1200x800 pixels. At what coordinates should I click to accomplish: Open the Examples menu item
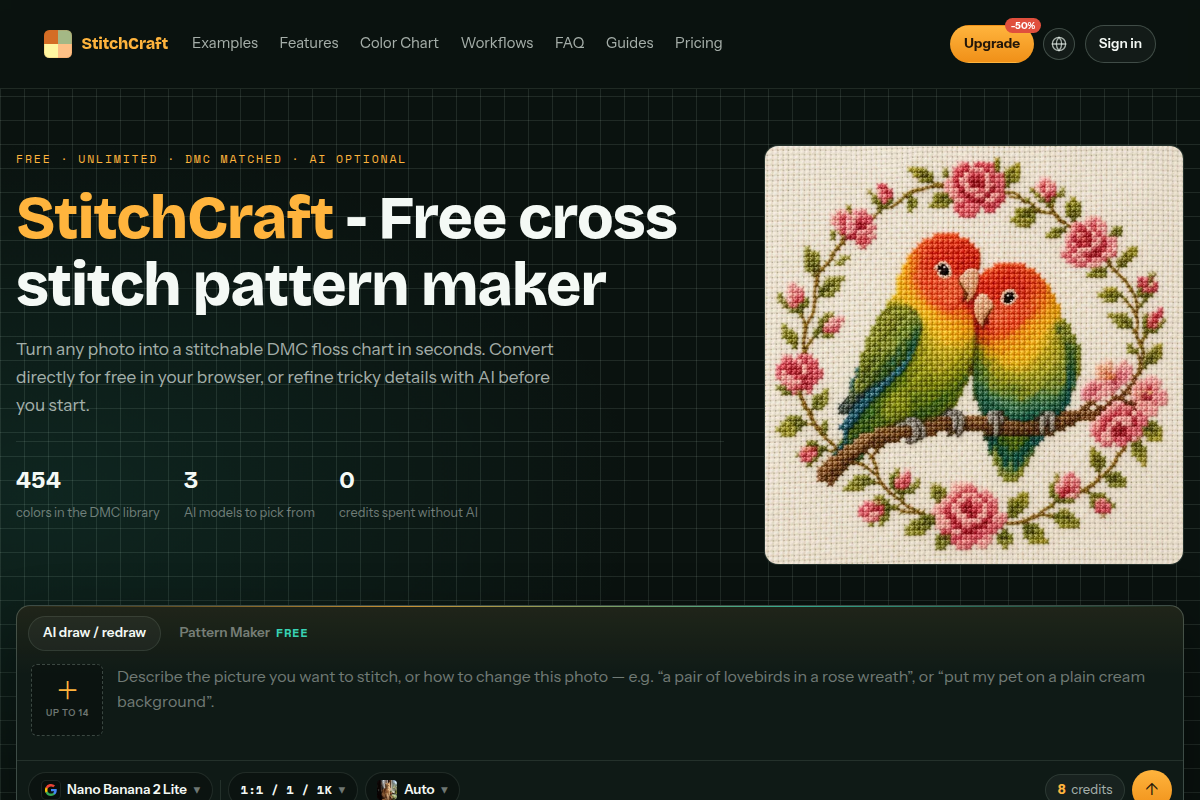(225, 43)
